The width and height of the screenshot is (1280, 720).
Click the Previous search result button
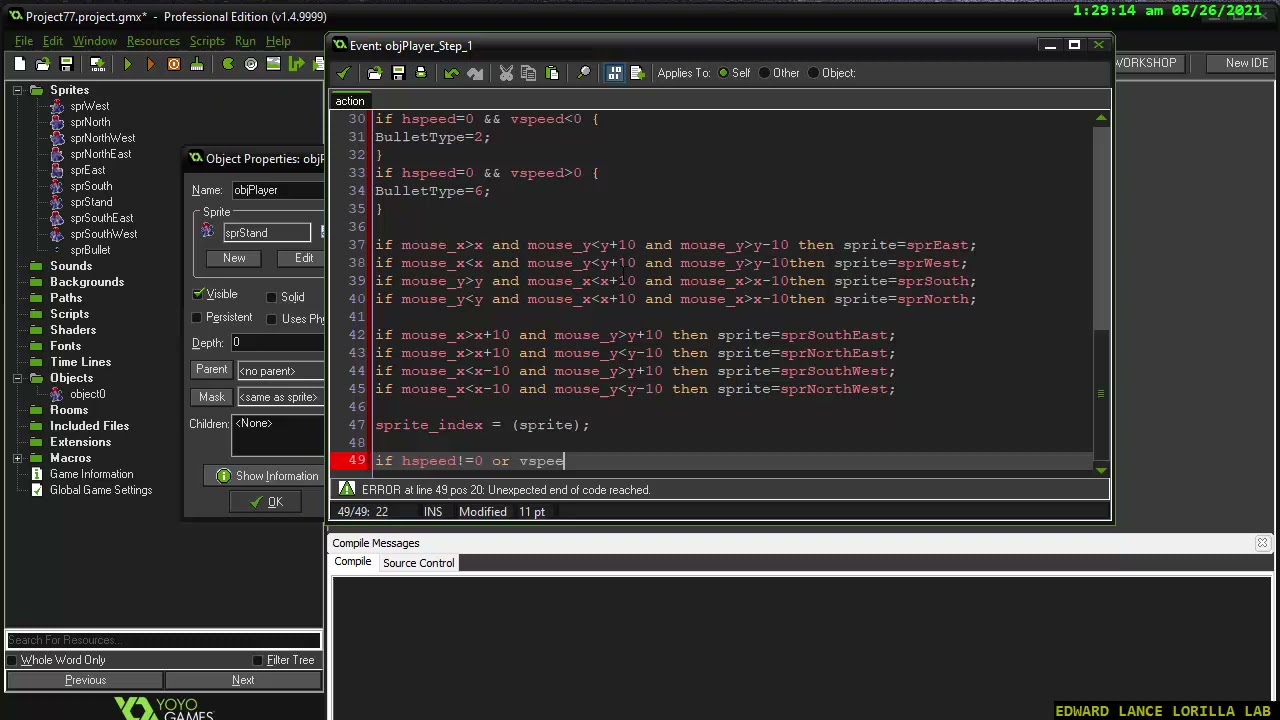[x=85, y=680]
